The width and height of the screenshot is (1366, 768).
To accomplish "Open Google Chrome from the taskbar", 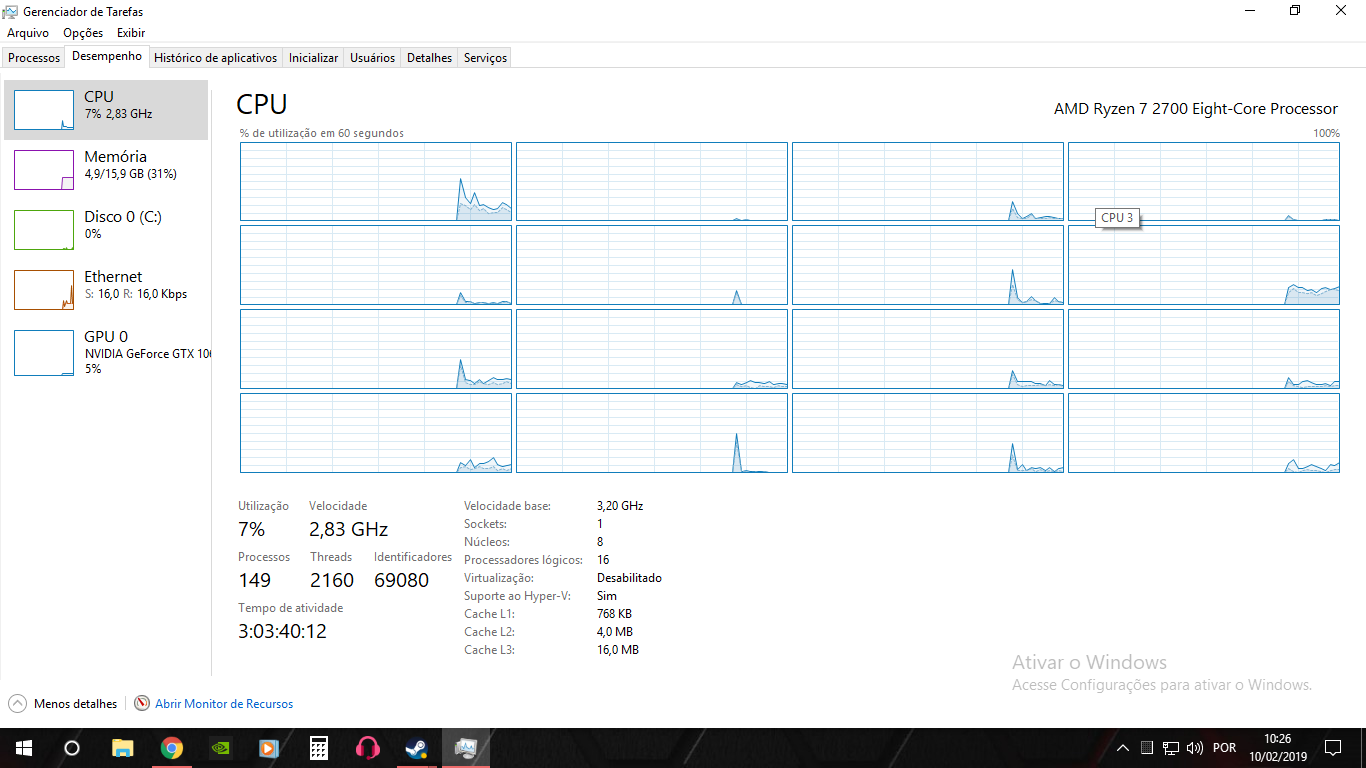I will pos(172,748).
